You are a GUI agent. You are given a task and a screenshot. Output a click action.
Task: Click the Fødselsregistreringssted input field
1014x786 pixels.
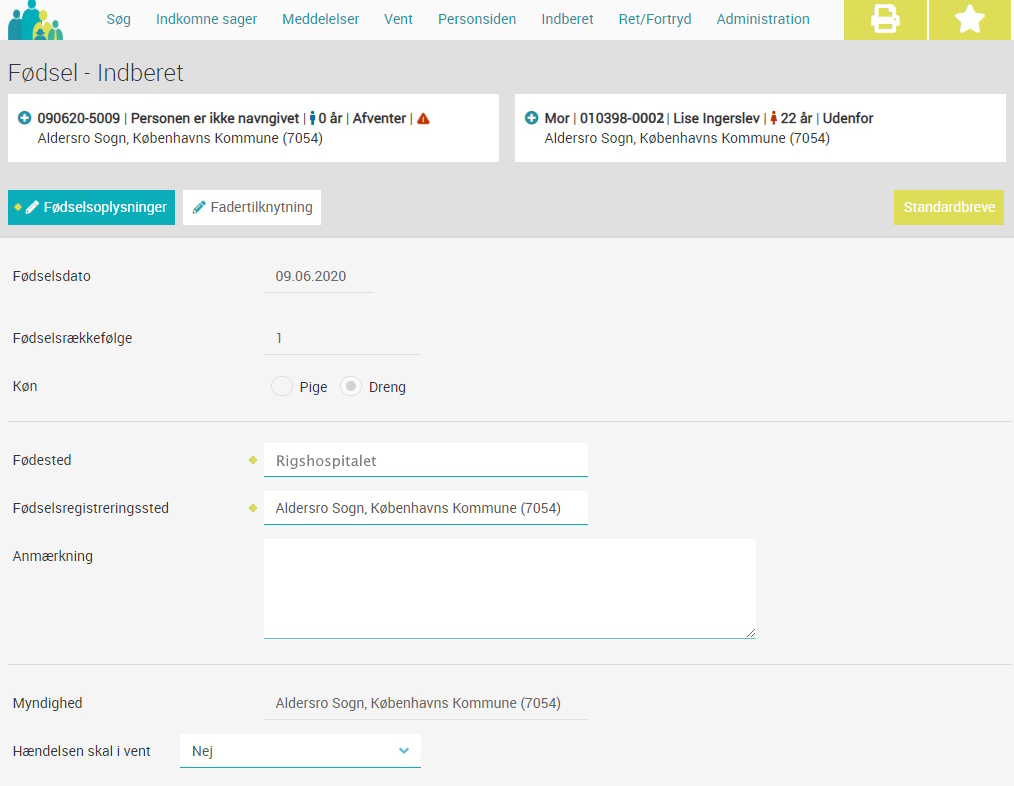pyautogui.click(x=426, y=508)
